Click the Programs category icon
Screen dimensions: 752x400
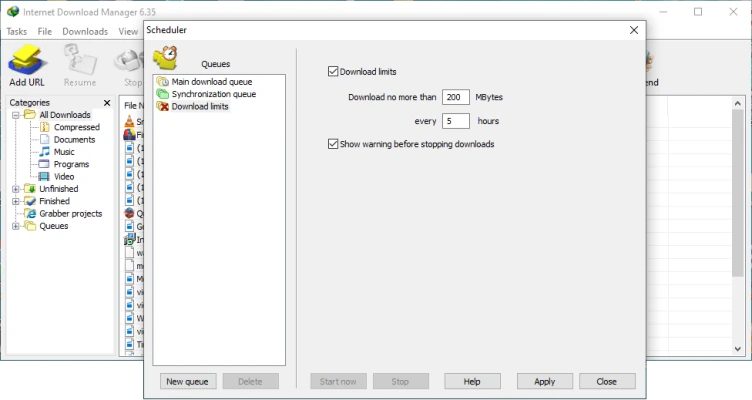(x=45, y=164)
